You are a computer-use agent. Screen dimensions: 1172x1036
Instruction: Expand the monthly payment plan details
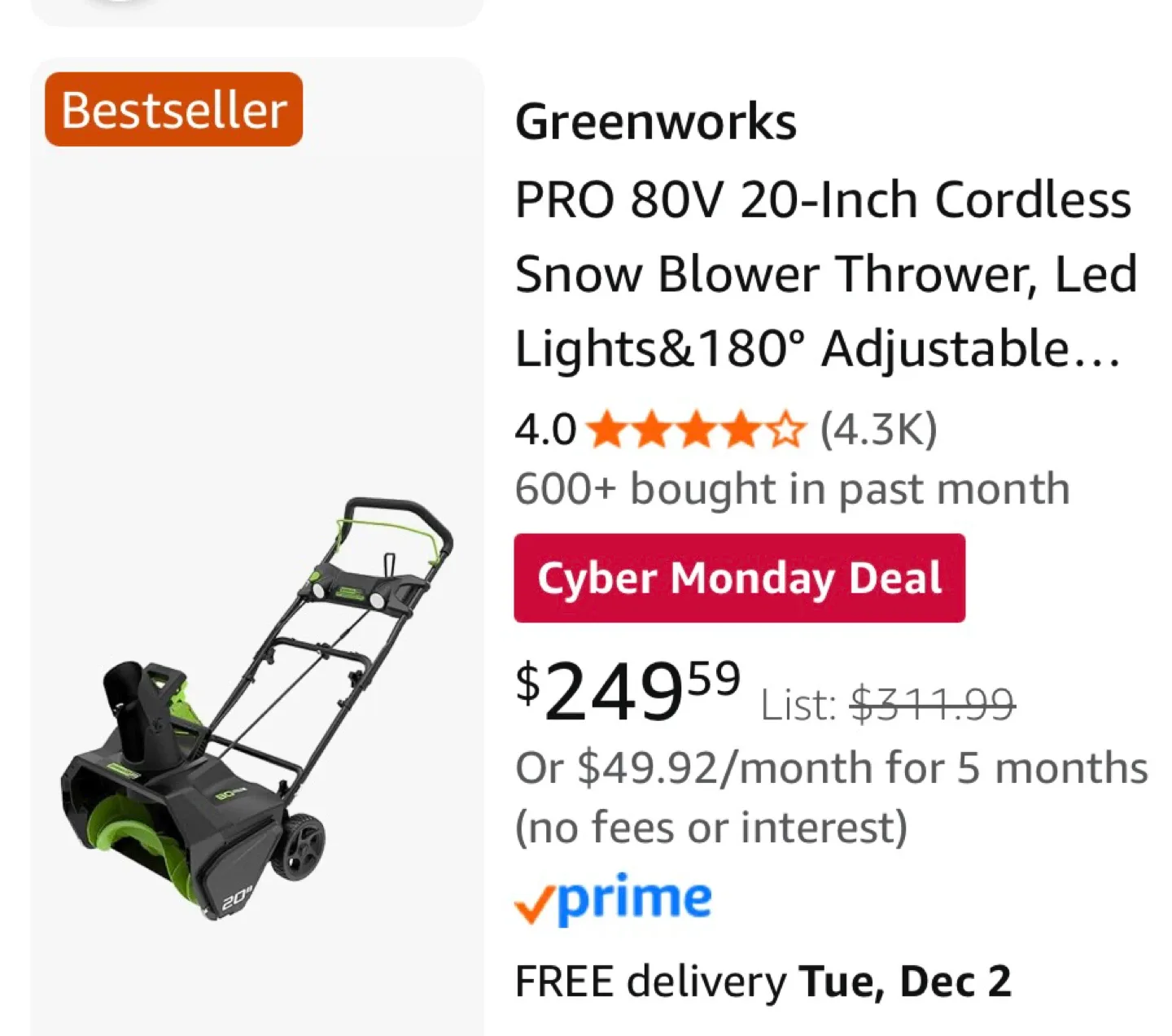pos(830,767)
